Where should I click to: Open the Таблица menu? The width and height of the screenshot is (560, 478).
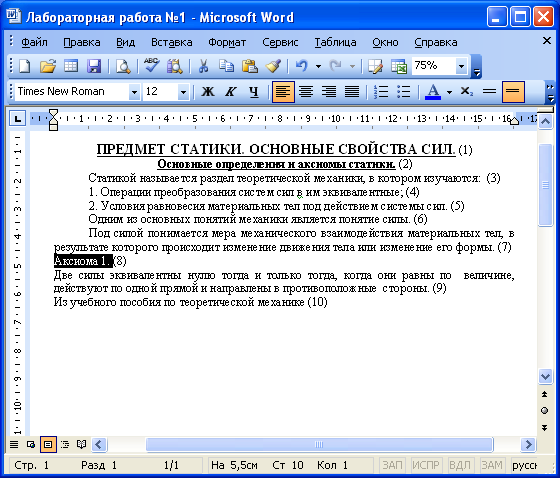click(x=335, y=42)
